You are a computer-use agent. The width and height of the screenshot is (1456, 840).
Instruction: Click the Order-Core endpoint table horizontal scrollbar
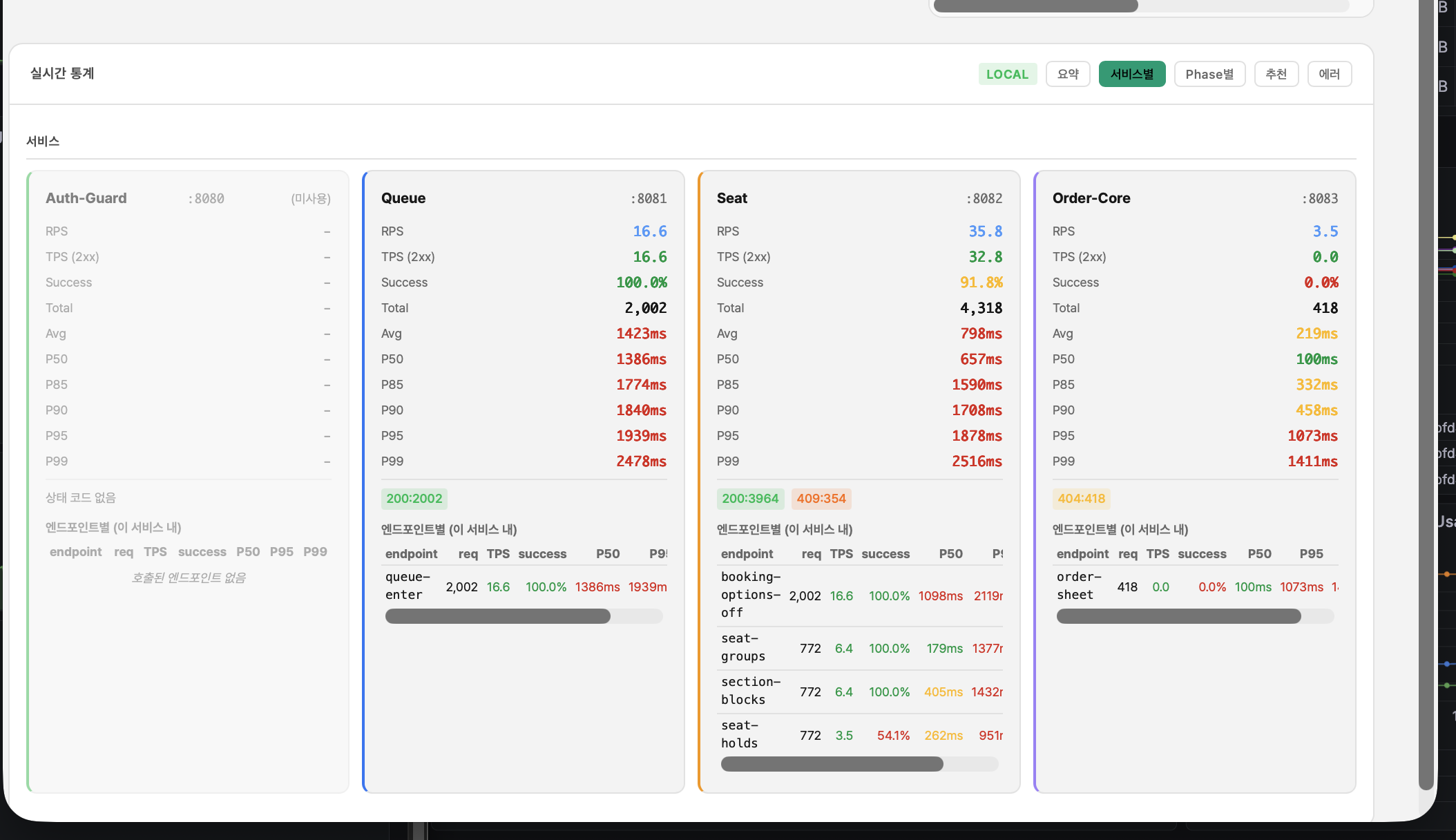(x=1178, y=616)
